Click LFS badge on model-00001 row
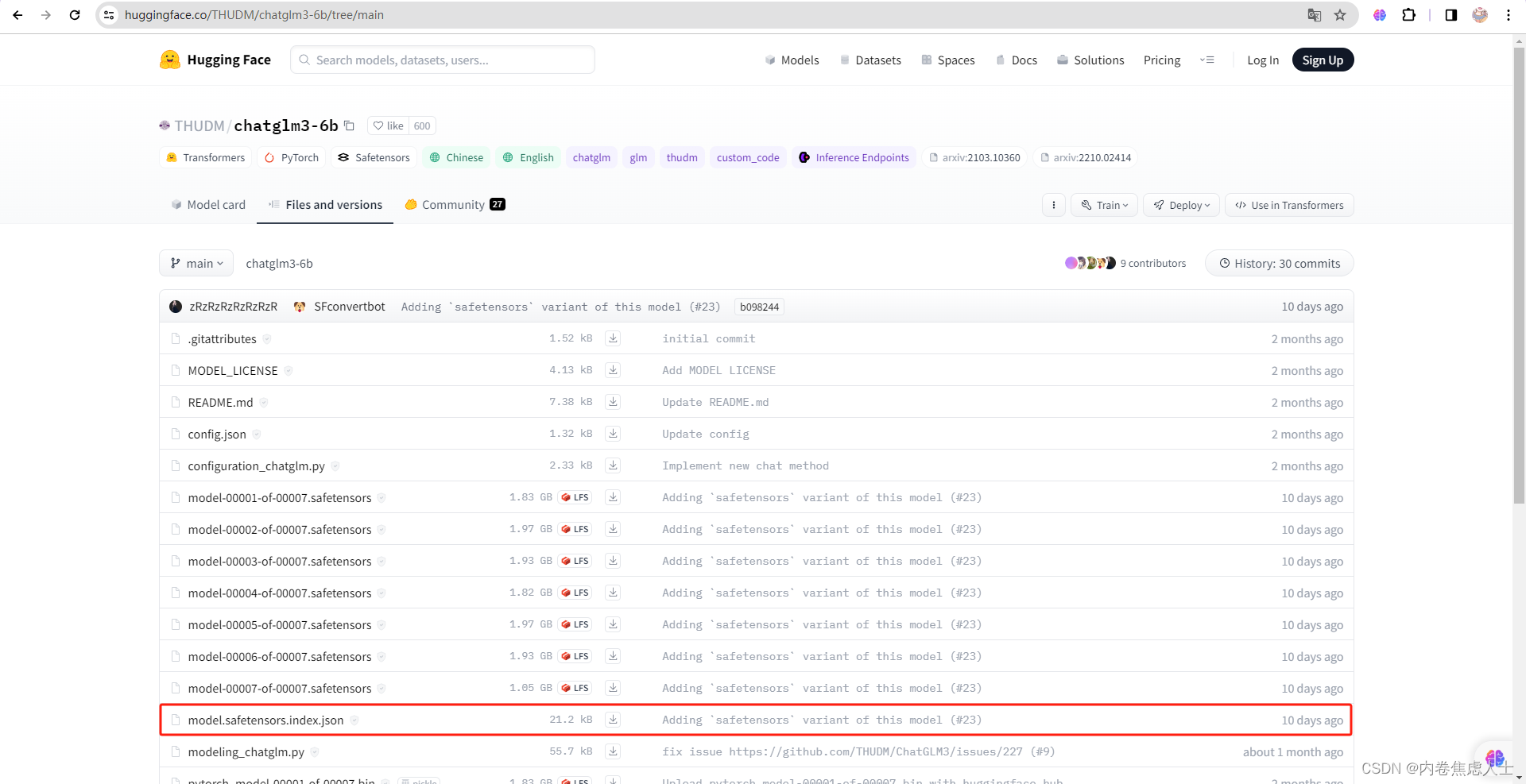The width and height of the screenshot is (1526, 784). tap(575, 497)
